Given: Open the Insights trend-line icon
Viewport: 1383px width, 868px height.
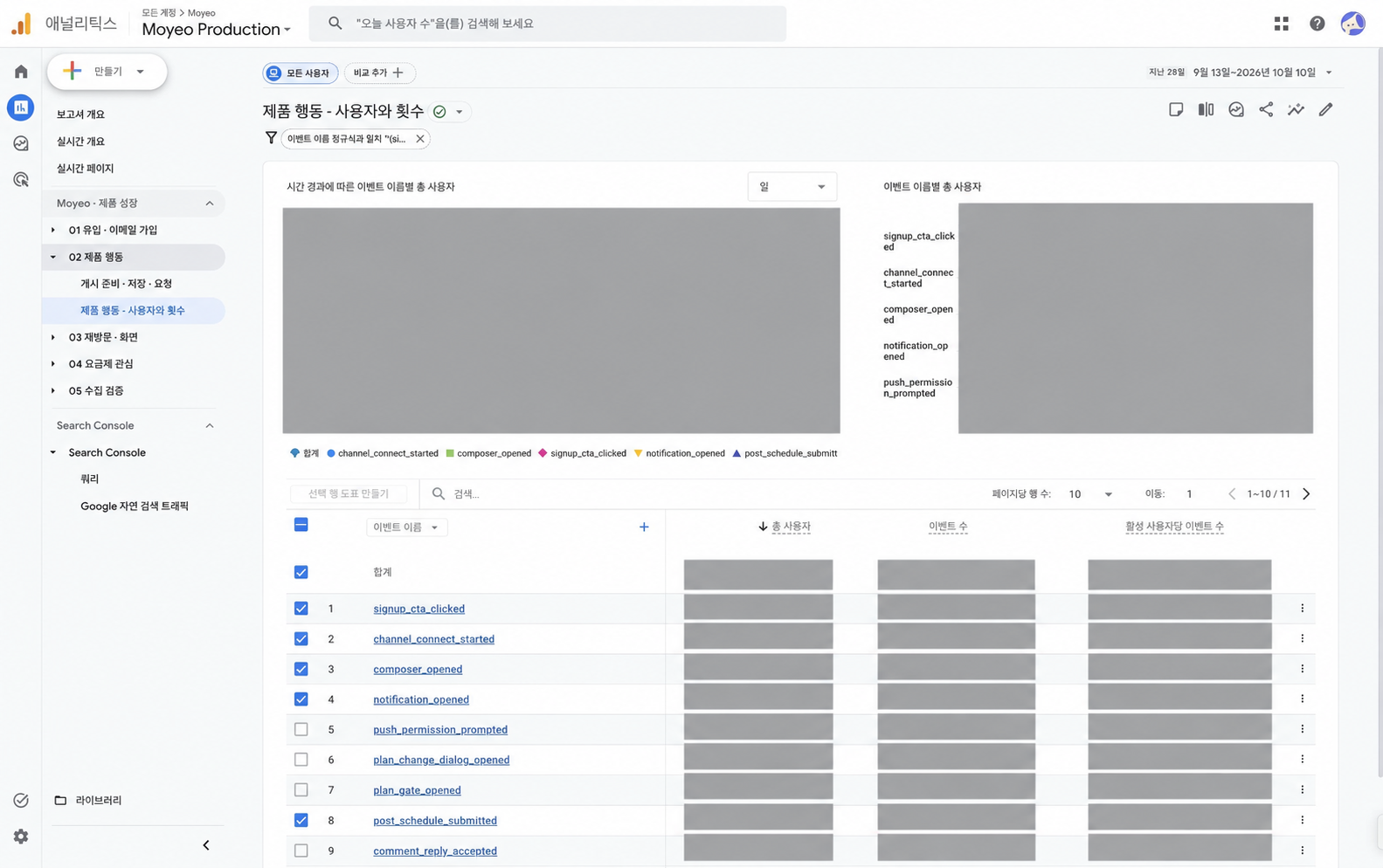Looking at the screenshot, I should pos(1296,109).
